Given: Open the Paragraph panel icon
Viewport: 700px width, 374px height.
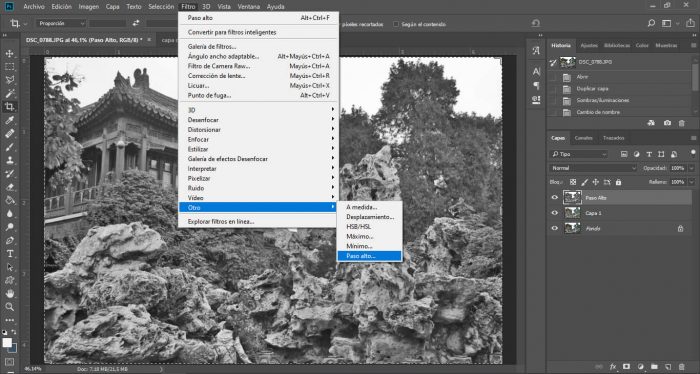Looking at the screenshot, I should (536, 85).
